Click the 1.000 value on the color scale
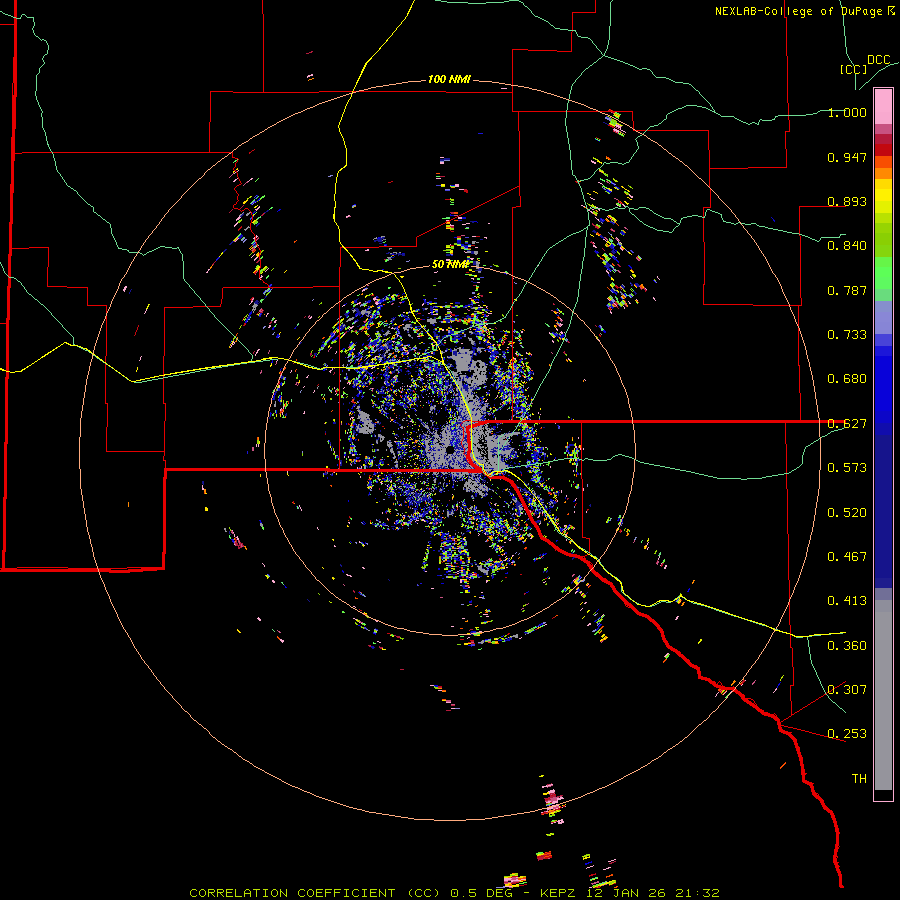The height and width of the screenshot is (900, 900). [847, 112]
